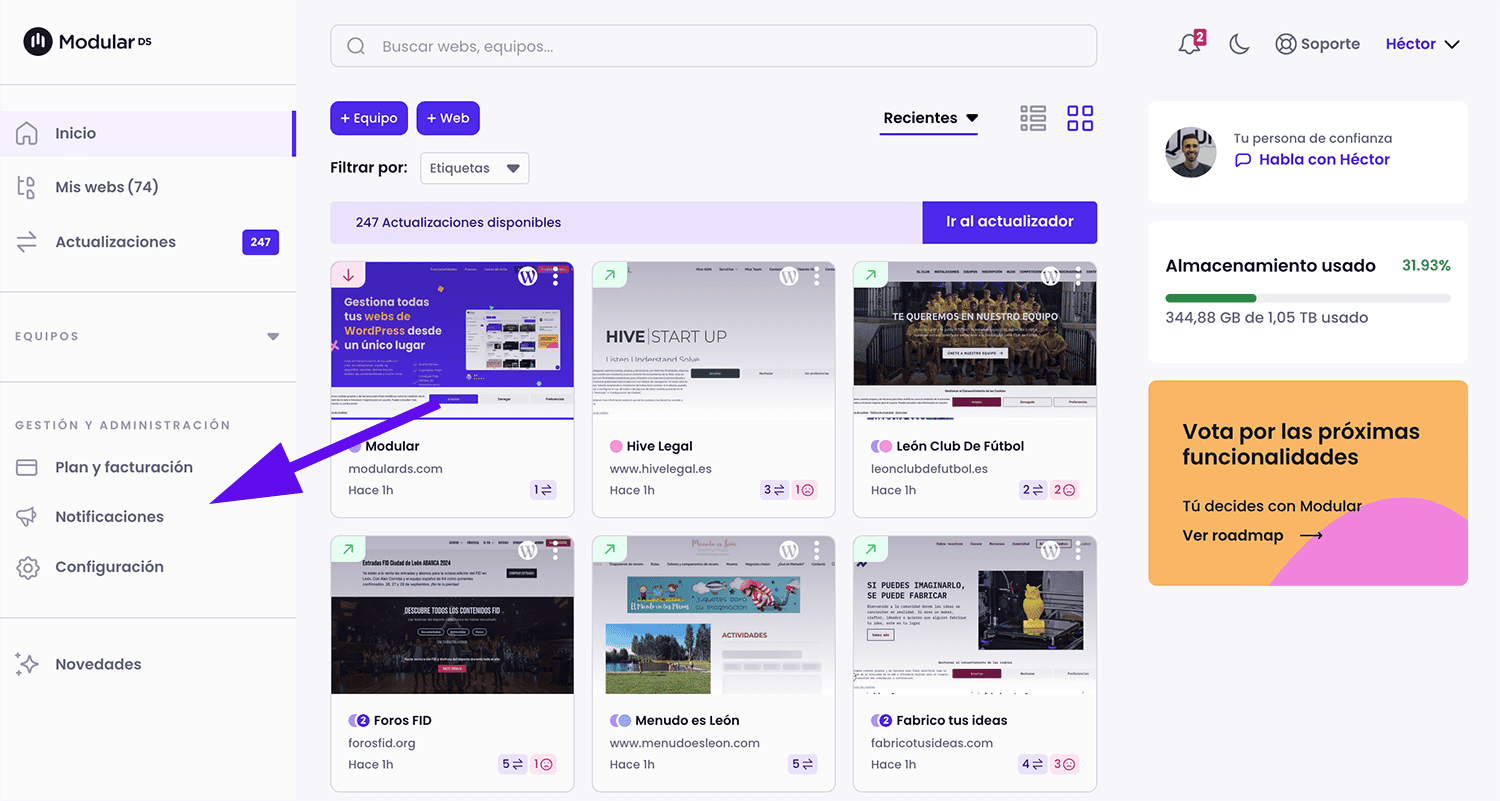Viewport: 1500px width, 801px height.
Task: Click the Actualizaciones arrows icon
Action: (x=27, y=242)
